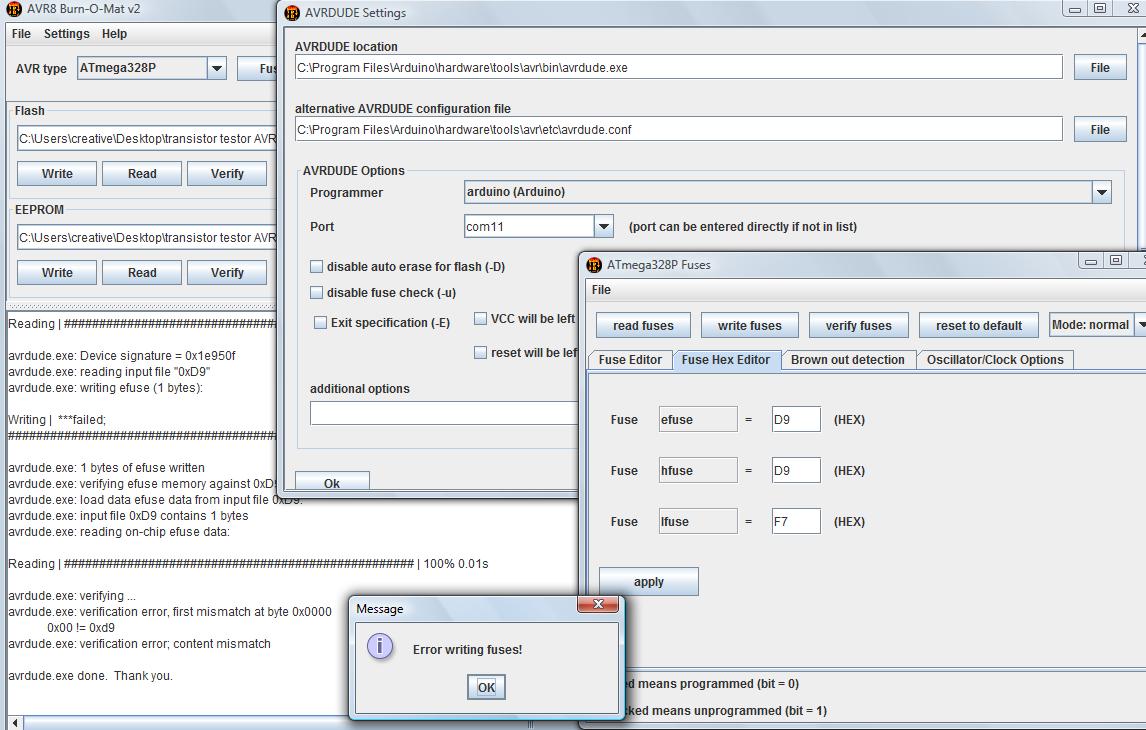Click the AVR8 Burn-O-Mat title bar icon

click(14, 9)
